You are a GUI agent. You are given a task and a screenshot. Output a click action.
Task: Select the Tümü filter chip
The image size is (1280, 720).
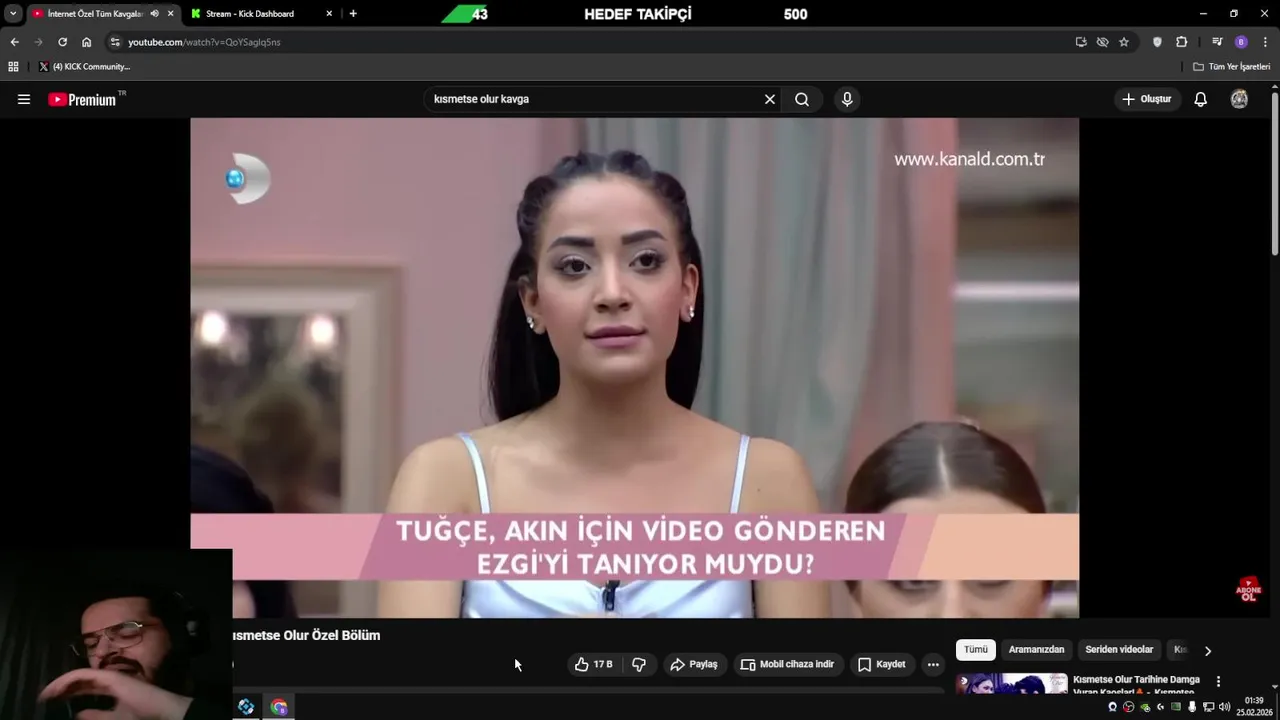click(976, 650)
